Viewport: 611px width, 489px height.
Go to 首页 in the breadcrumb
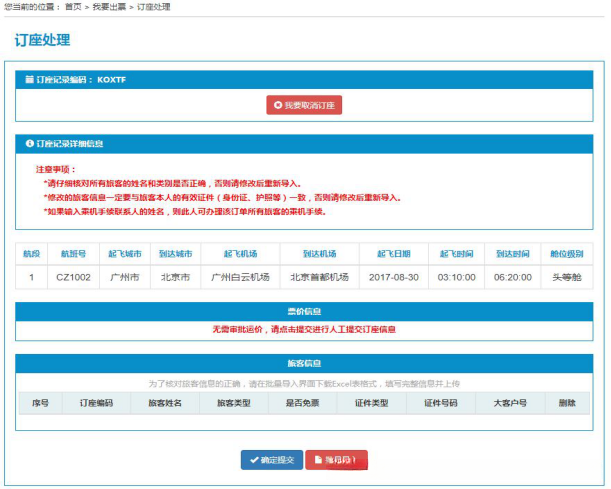(73, 7)
